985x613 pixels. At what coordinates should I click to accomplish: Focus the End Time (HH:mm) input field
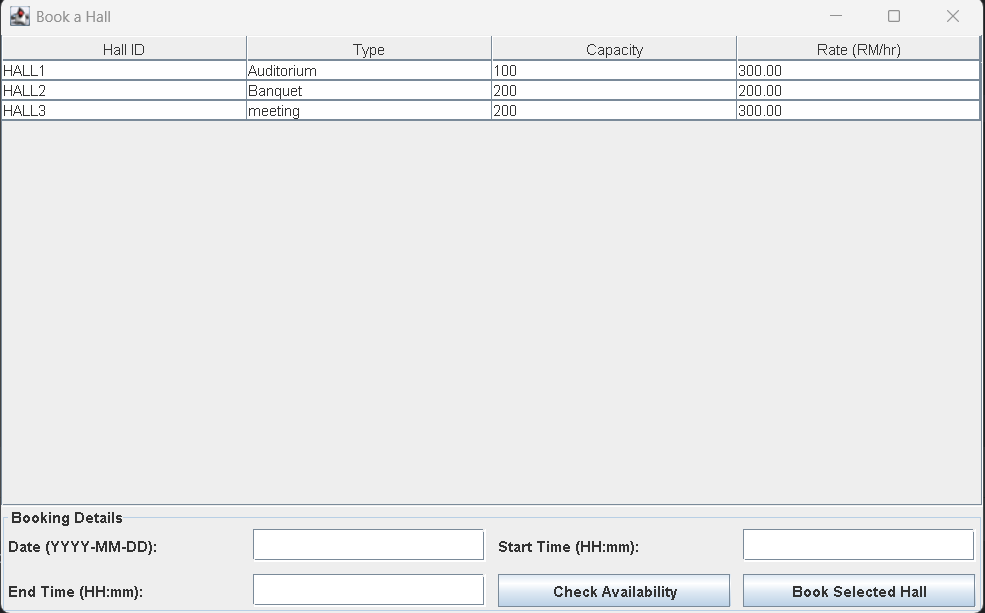[x=368, y=590]
